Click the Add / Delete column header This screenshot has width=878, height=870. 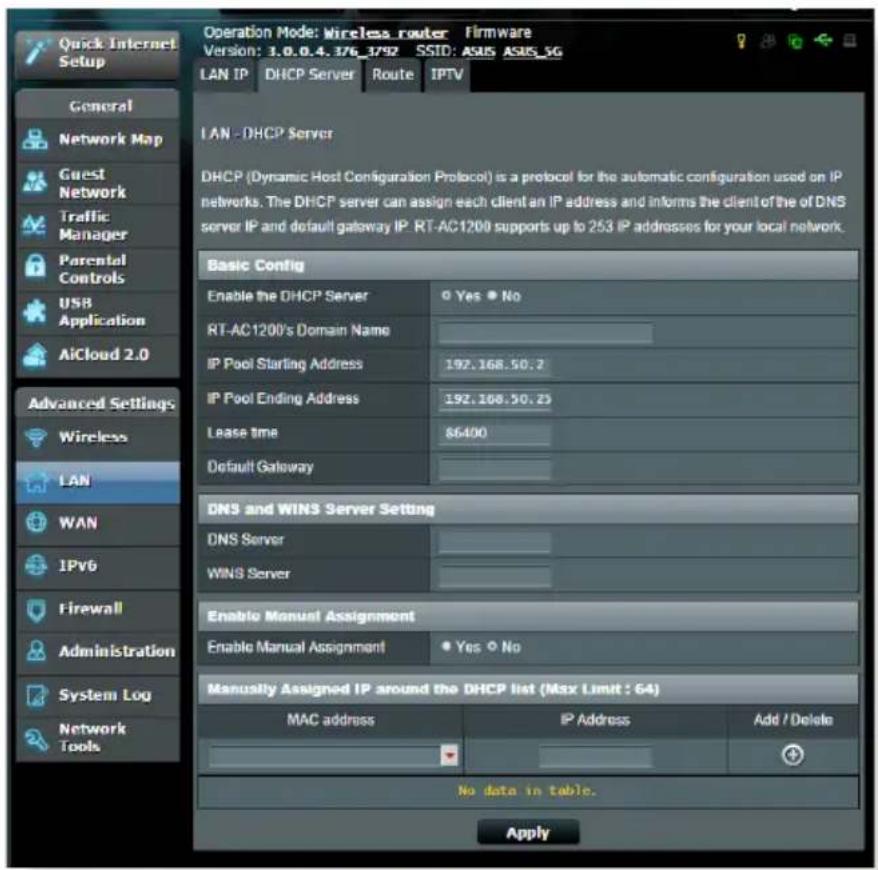(793, 720)
